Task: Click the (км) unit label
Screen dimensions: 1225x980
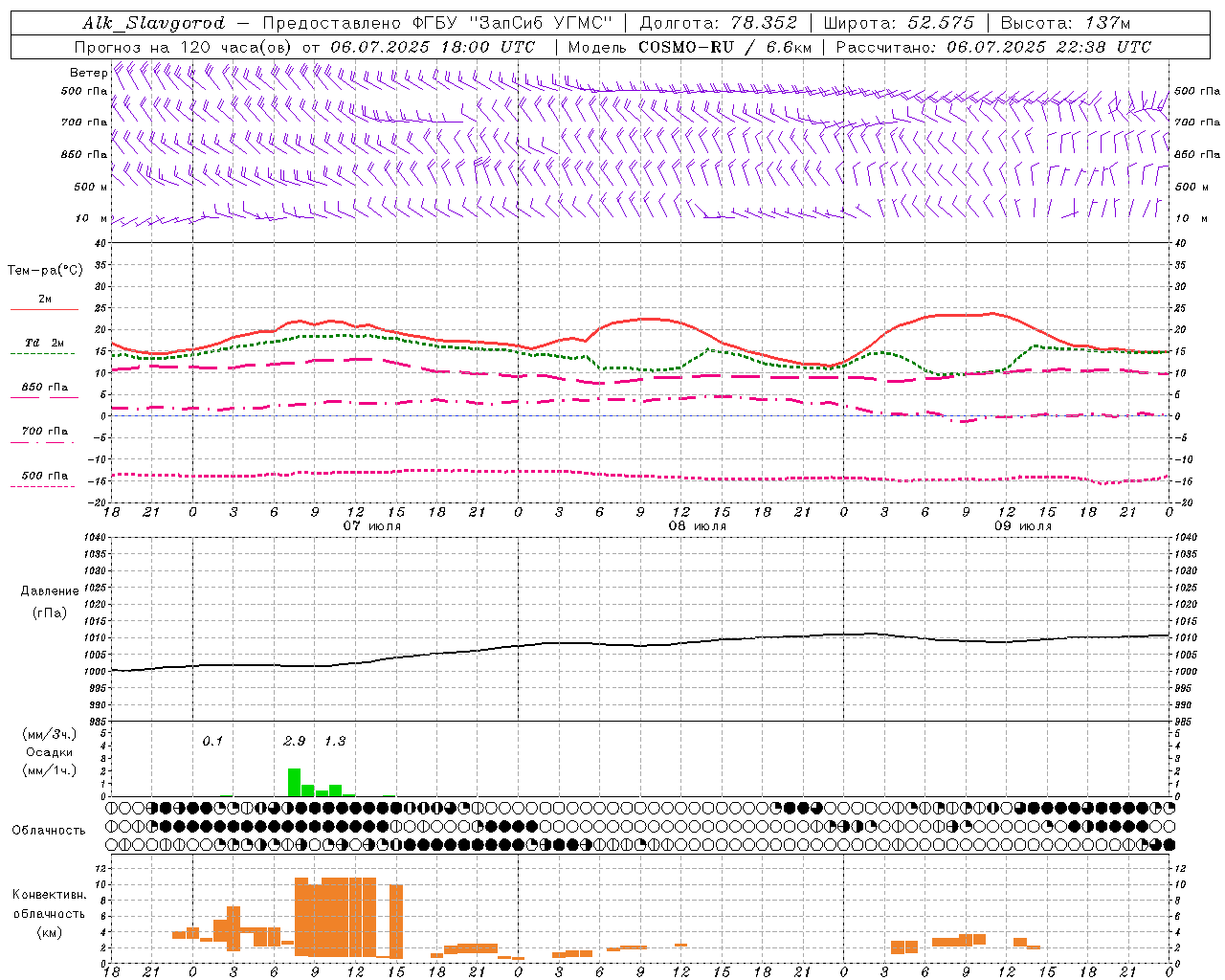Action: click(49, 931)
